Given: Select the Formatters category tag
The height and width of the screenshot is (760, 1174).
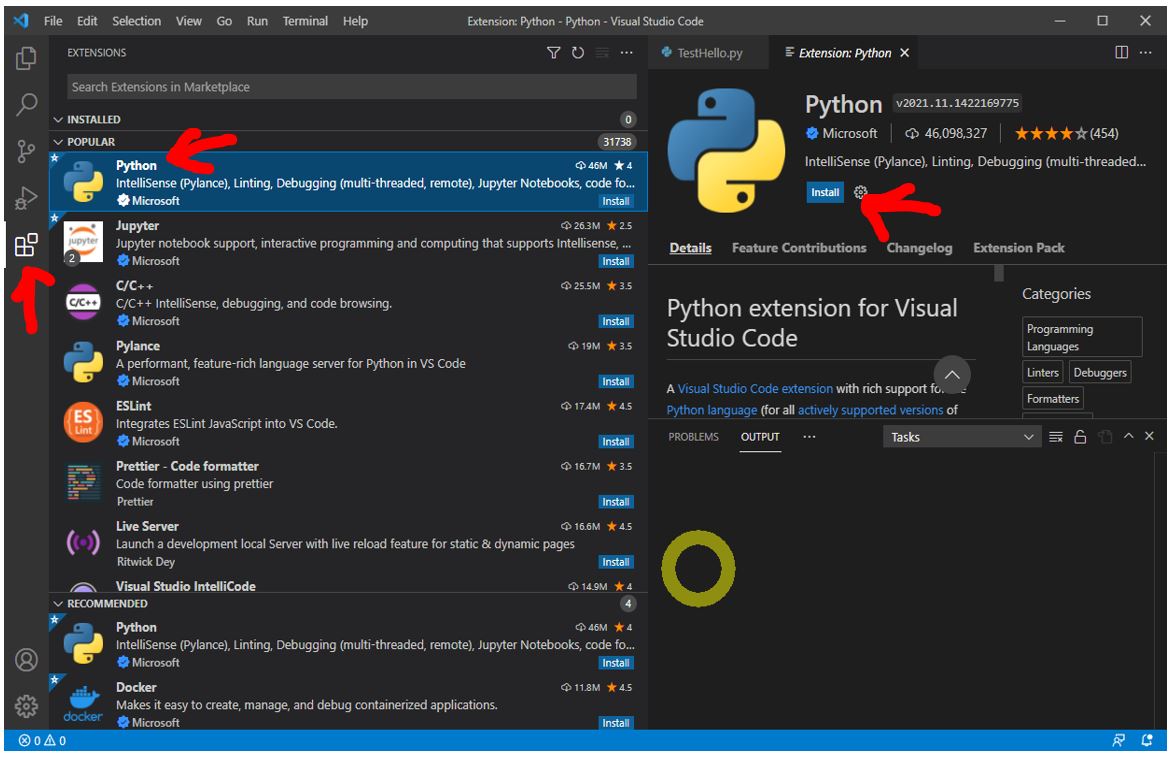Looking at the screenshot, I should (x=1053, y=399).
